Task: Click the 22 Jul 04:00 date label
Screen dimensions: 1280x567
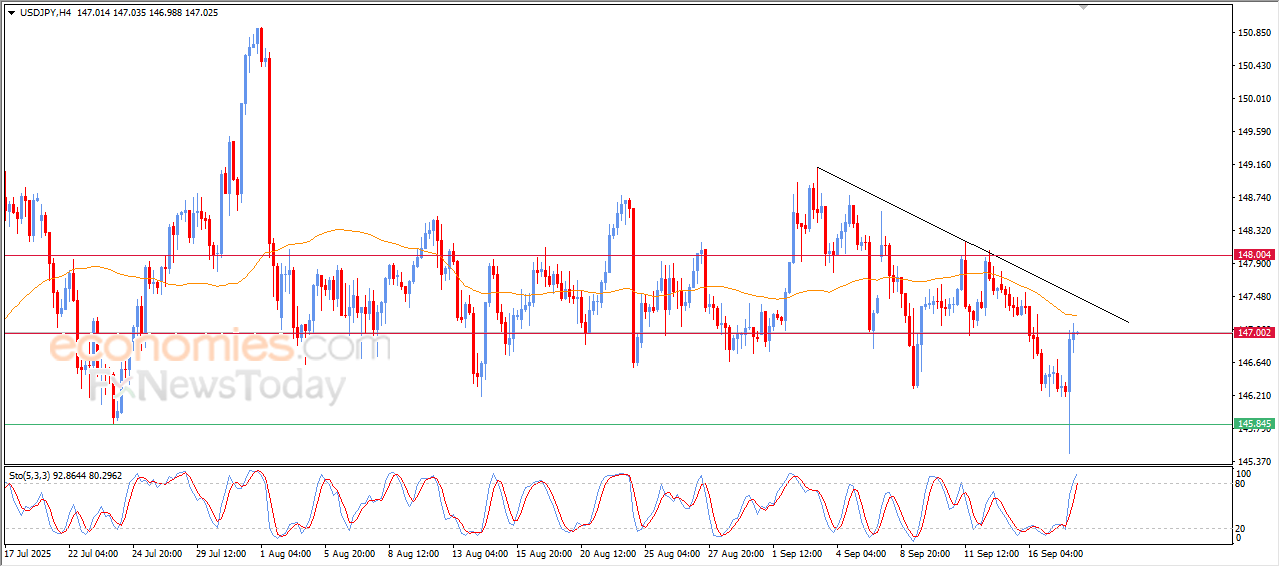Action: click(92, 553)
